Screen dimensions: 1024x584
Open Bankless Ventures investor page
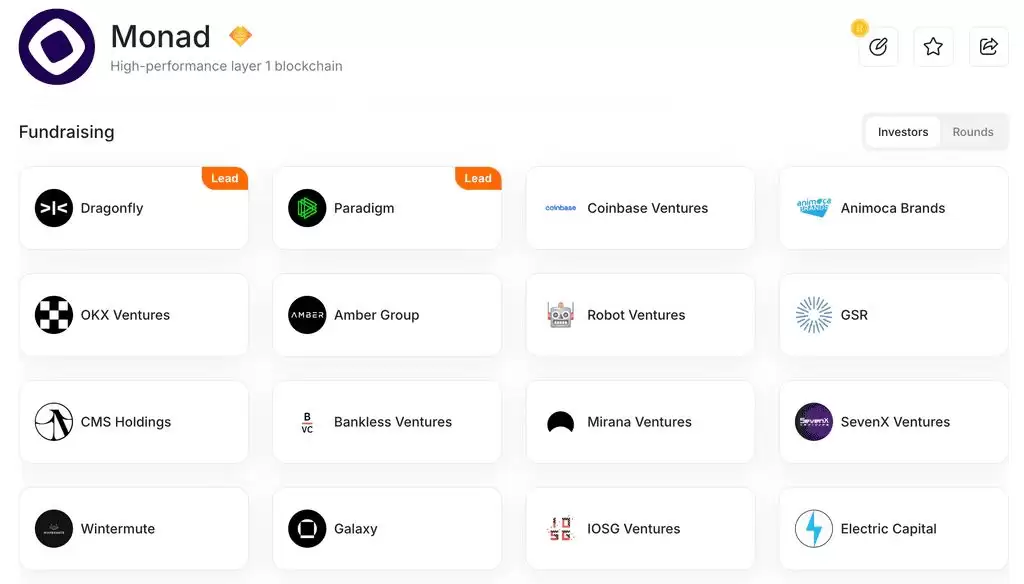[392, 422]
